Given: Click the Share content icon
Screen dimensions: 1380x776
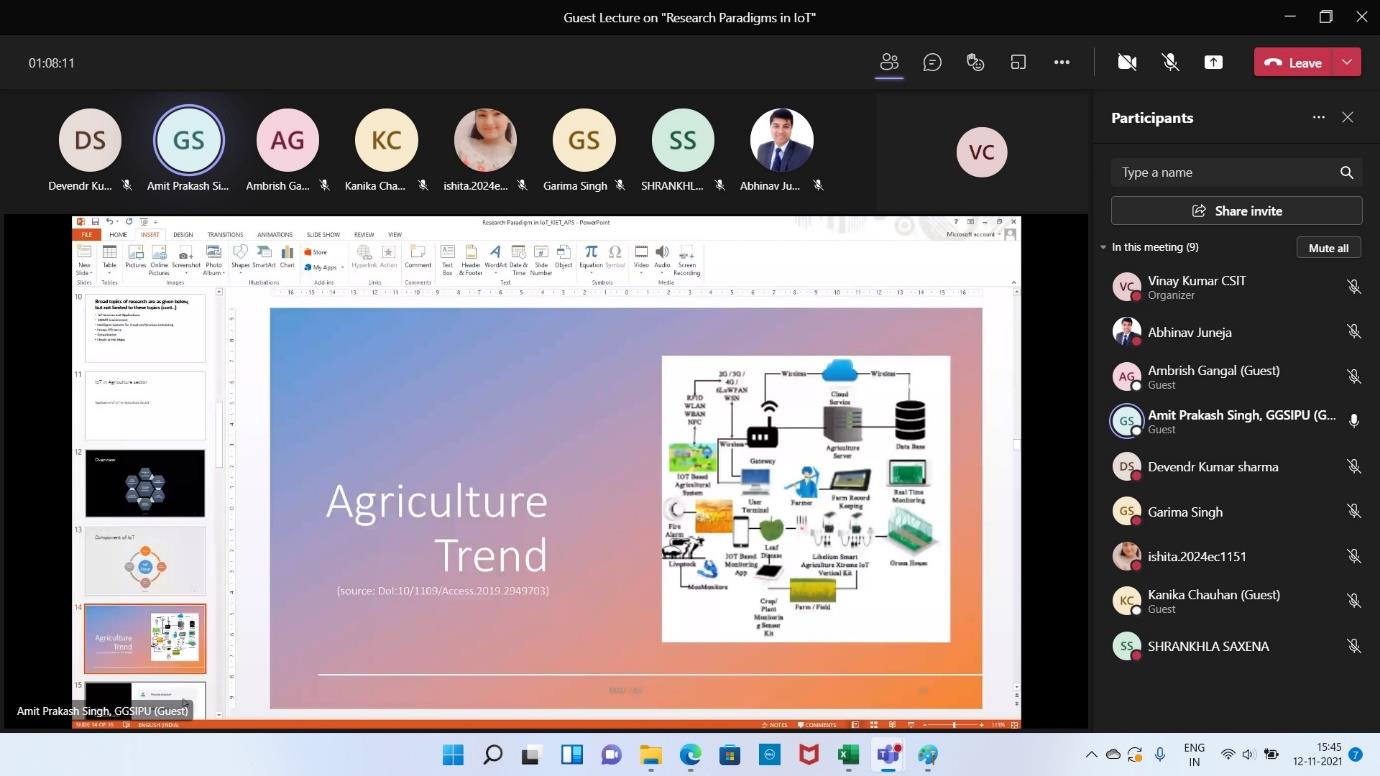Looking at the screenshot, I should pos(1213,62).
